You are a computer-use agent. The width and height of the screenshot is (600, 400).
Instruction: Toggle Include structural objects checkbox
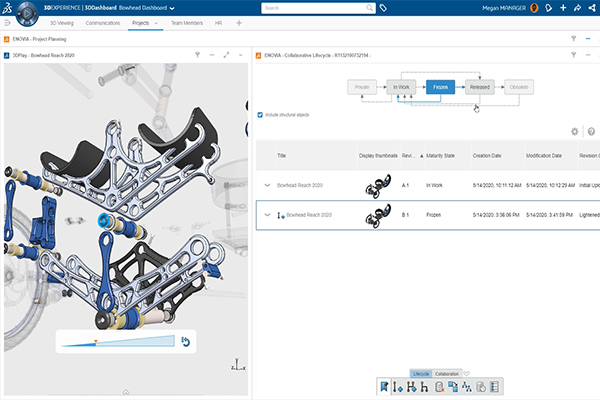261,114
